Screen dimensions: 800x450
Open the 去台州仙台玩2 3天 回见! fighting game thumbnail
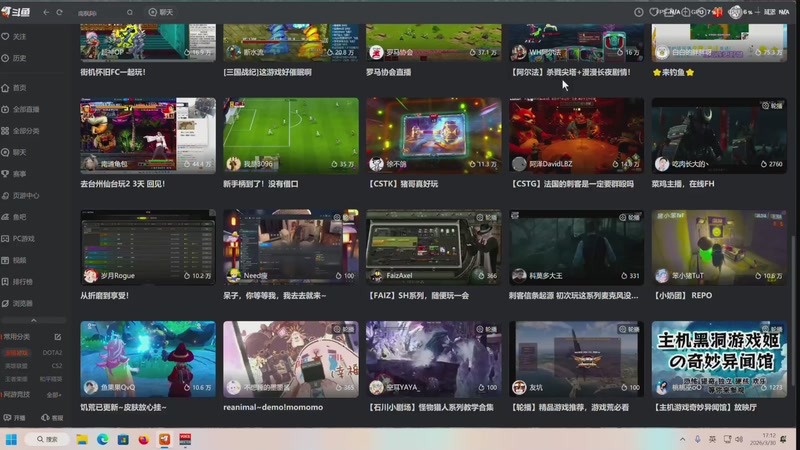pos(147,135)
